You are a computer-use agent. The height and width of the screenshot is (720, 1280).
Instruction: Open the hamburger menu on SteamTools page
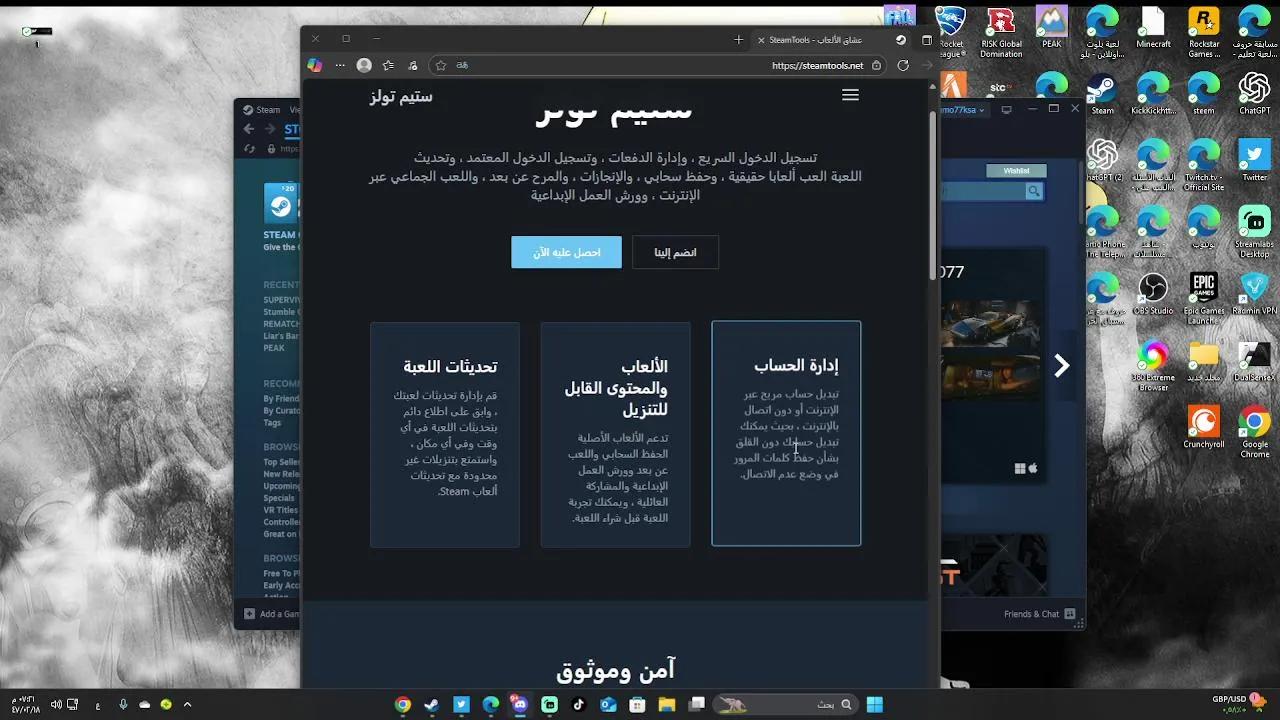click(850, 95)
